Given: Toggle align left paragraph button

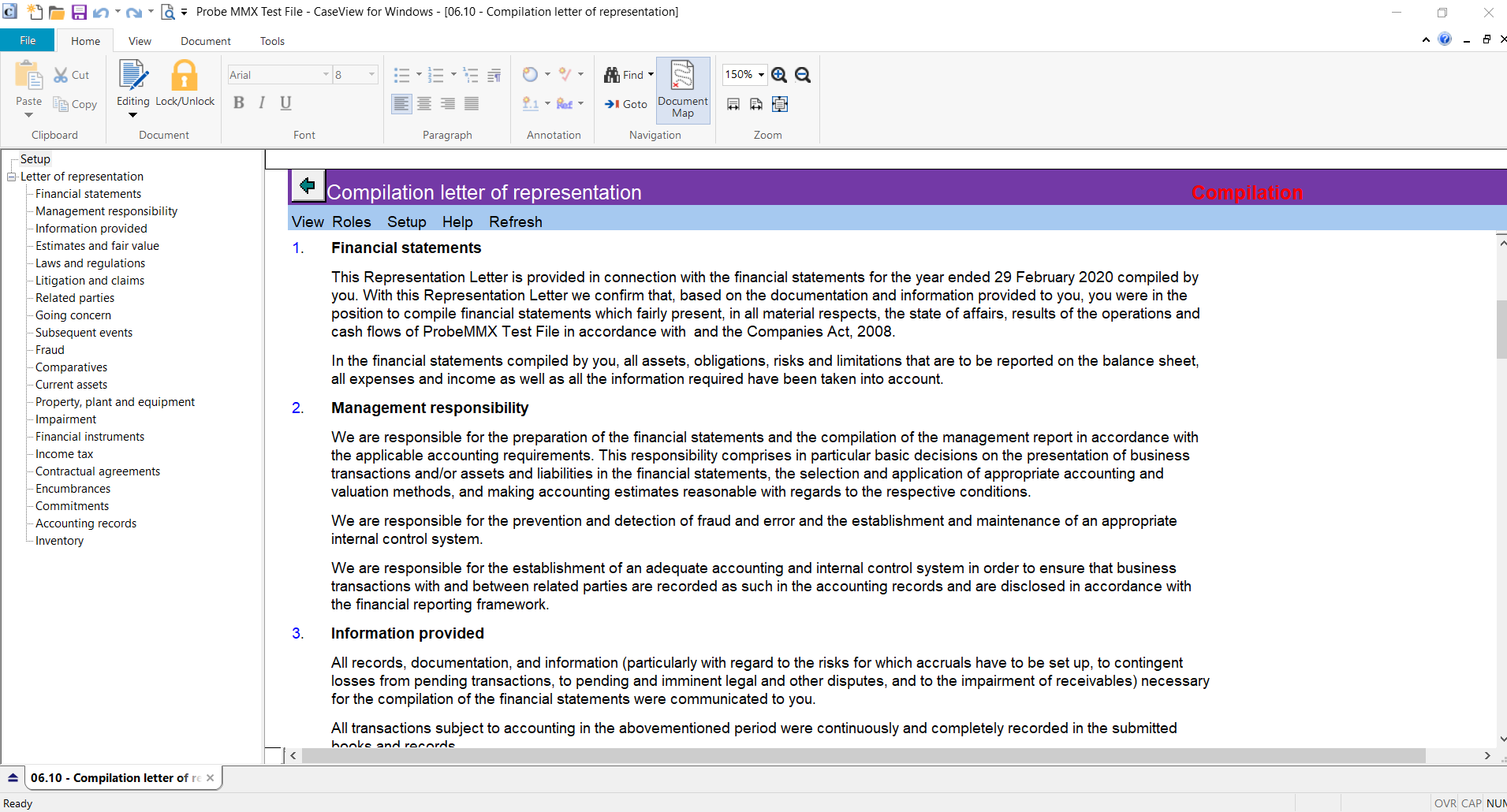Looking at the screenshot, I should (x=401, y=103).
